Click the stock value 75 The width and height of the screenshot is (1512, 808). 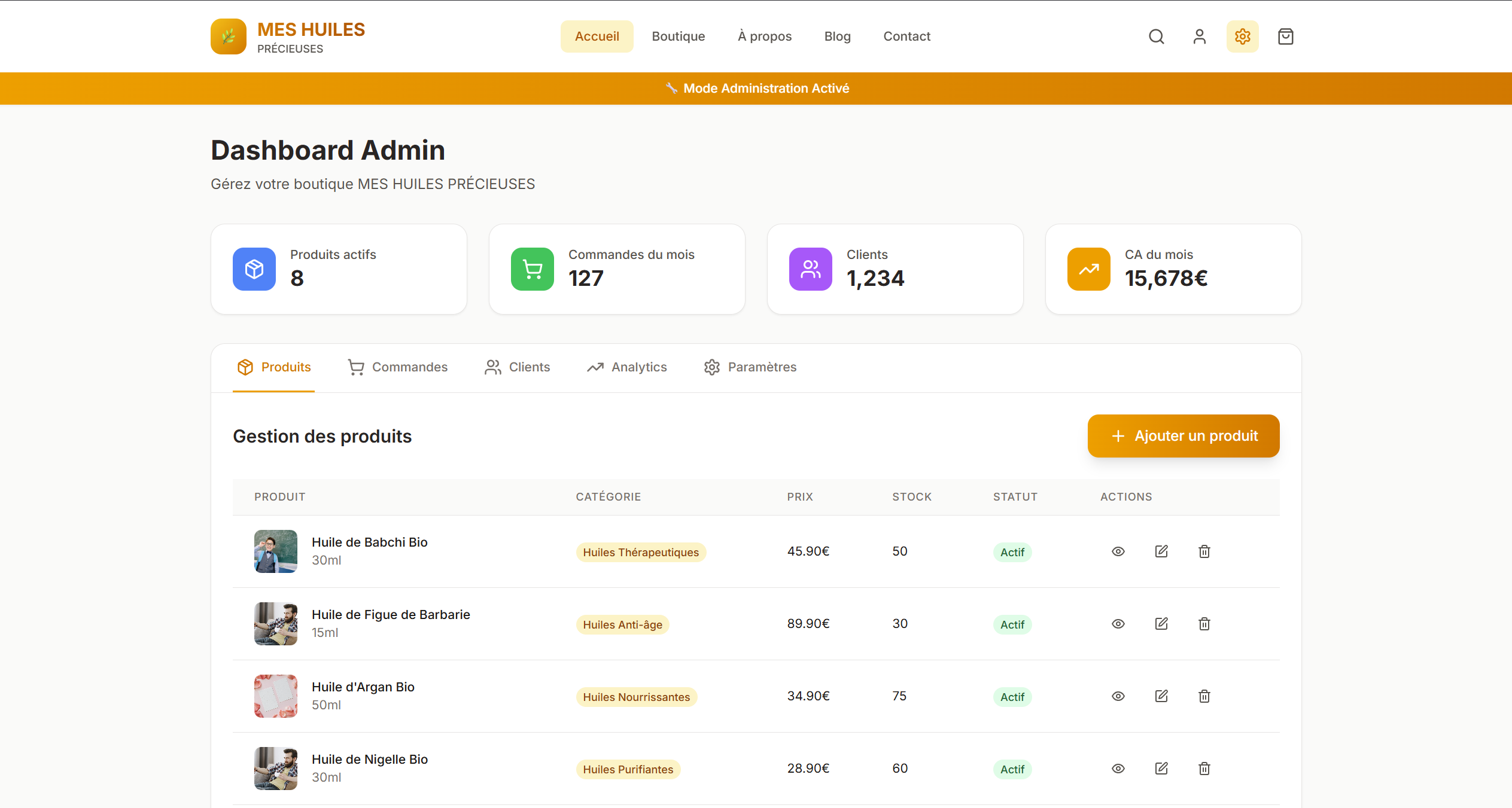point(899,696)
